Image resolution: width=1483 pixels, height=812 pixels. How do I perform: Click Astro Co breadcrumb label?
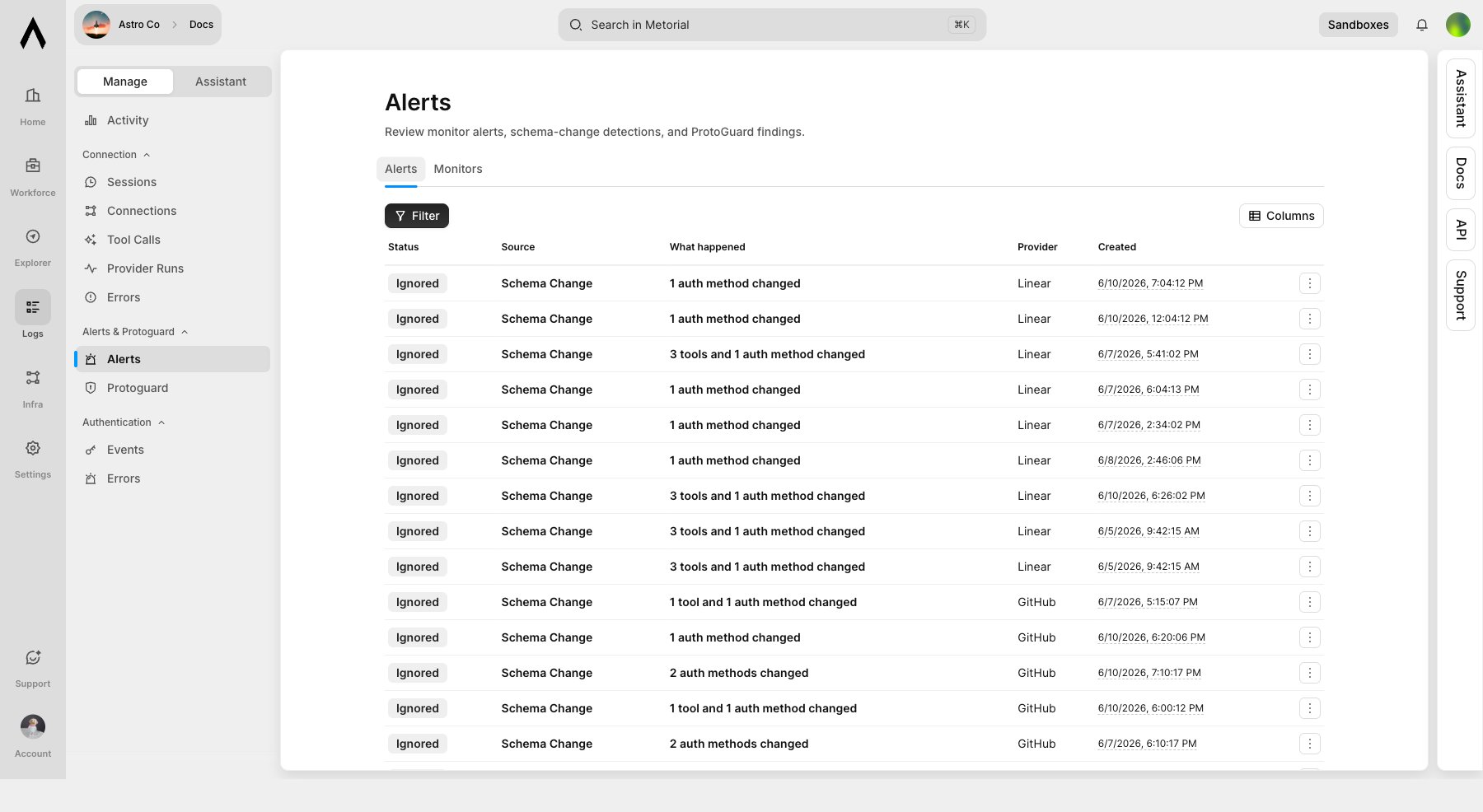pos(139,25)
